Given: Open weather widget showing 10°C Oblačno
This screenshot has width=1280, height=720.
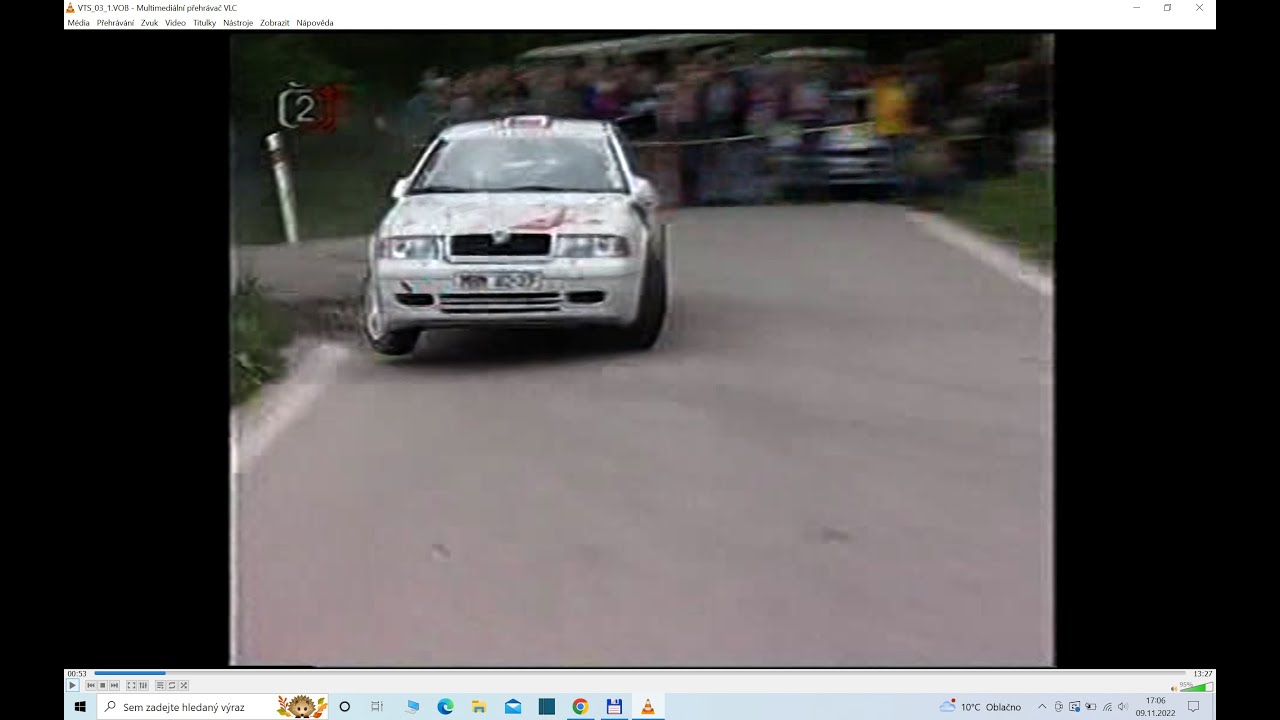Looking at the screenshot, I should coord(980,706).
